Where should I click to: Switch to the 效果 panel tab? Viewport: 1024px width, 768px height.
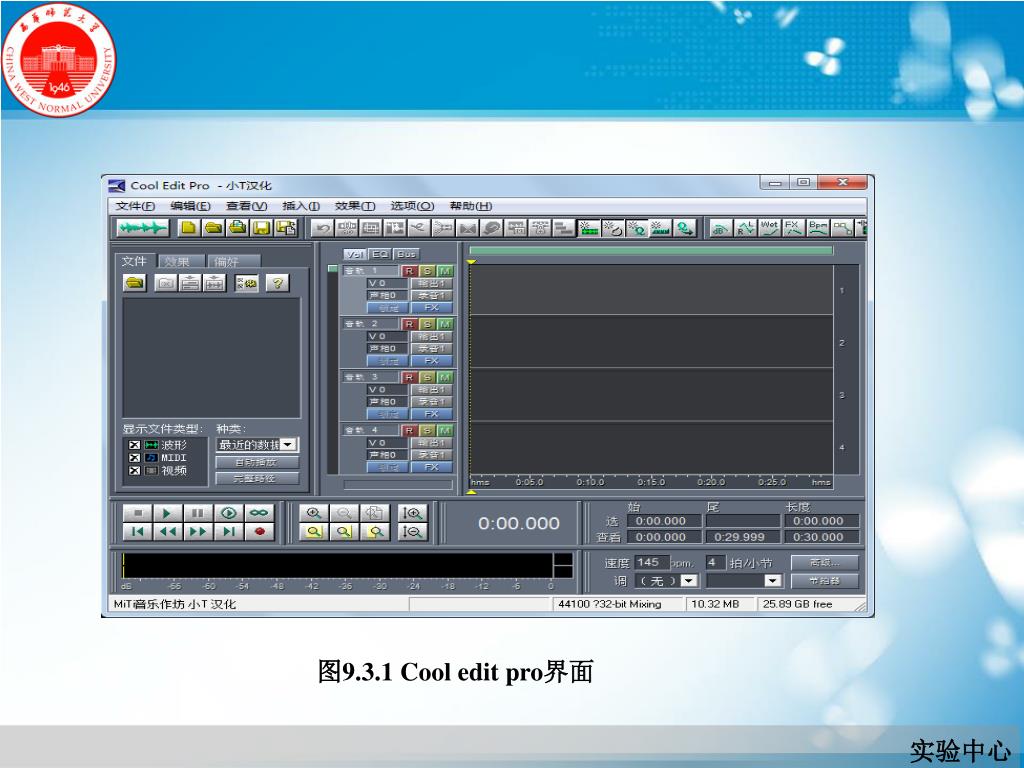[182, 262]
